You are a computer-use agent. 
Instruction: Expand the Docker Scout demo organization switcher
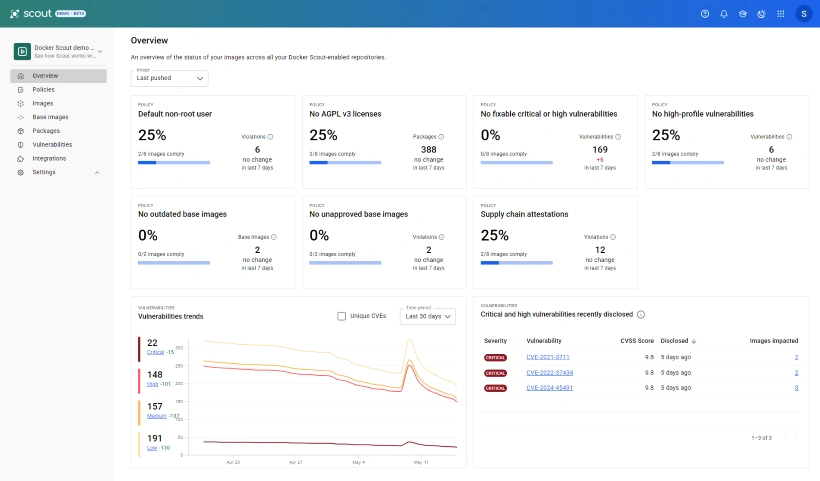click(x=100, y=51)
